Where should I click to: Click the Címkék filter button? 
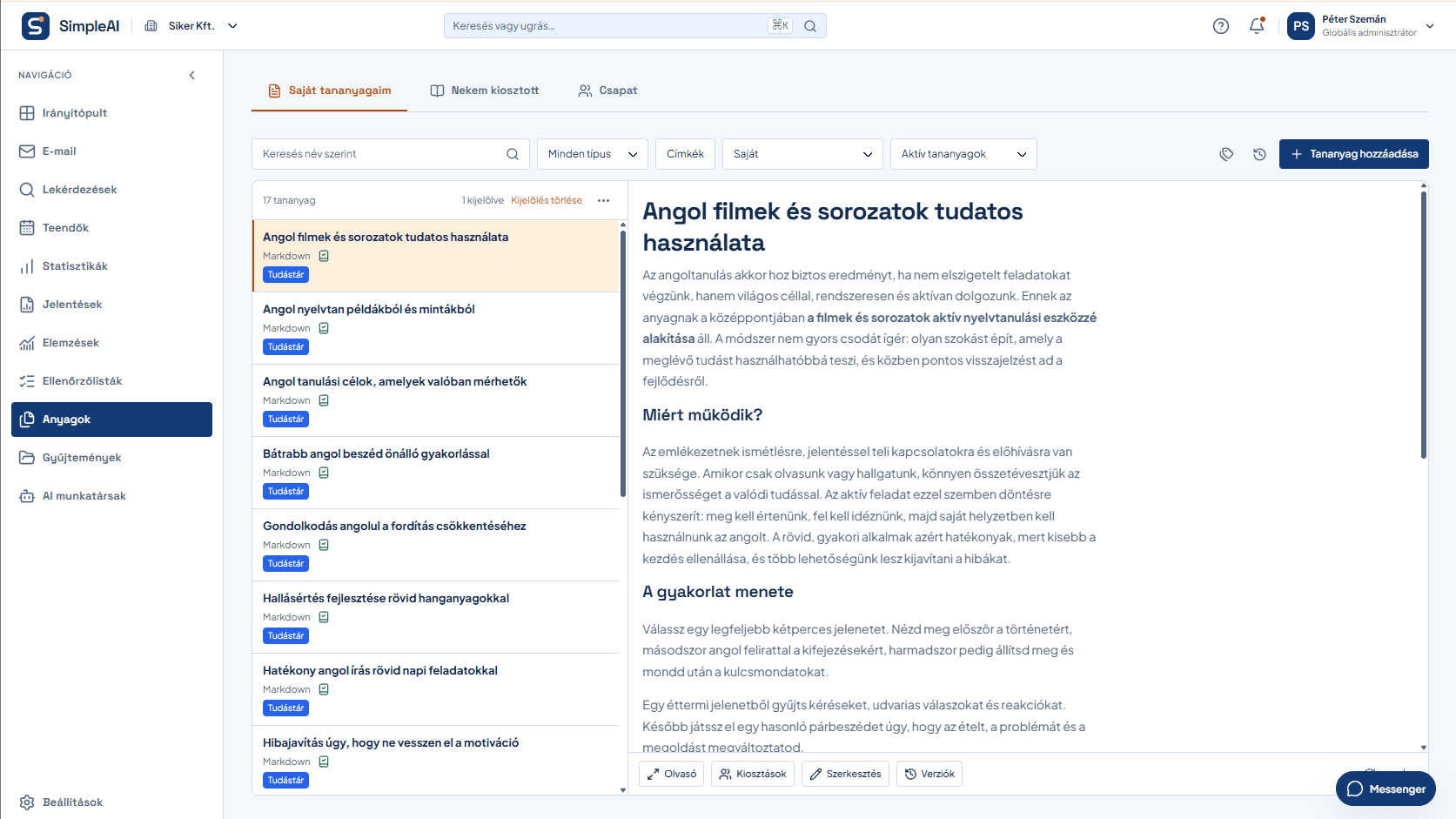click(x=686, y=154)
